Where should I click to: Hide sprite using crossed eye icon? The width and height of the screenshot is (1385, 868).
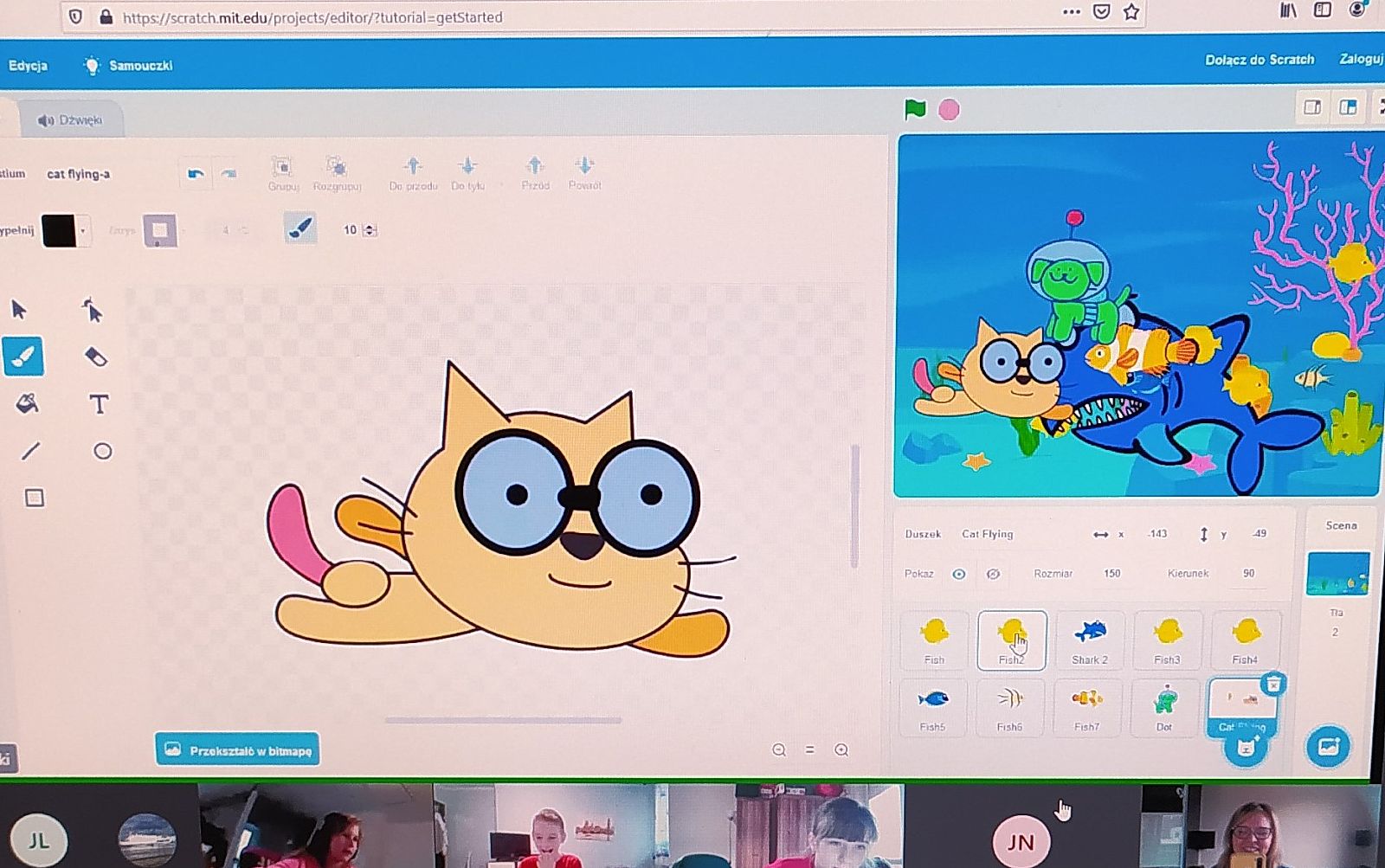993,574
